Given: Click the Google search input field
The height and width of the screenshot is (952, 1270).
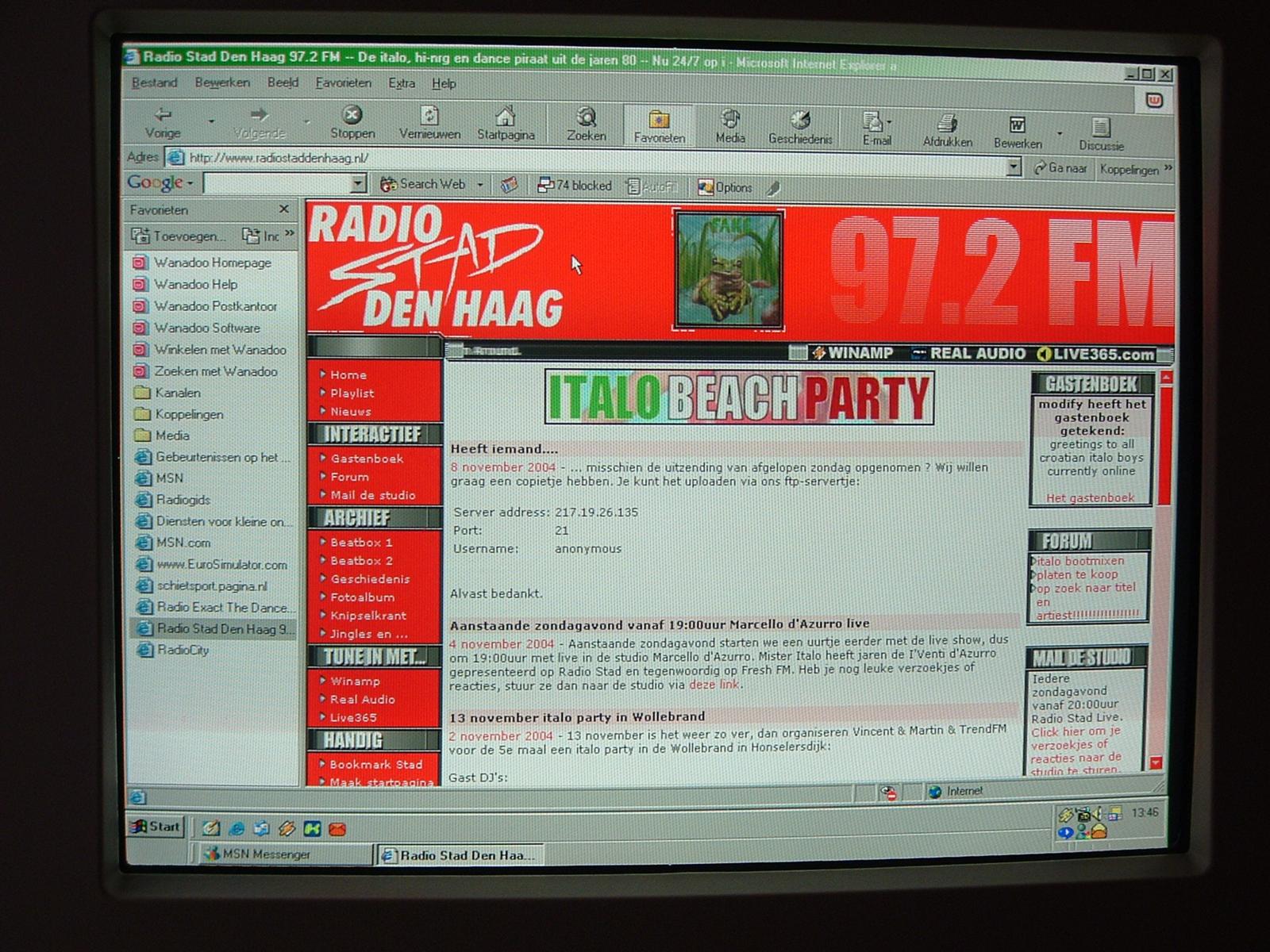Looking at the screenshot, I should [x=277, y=184].
